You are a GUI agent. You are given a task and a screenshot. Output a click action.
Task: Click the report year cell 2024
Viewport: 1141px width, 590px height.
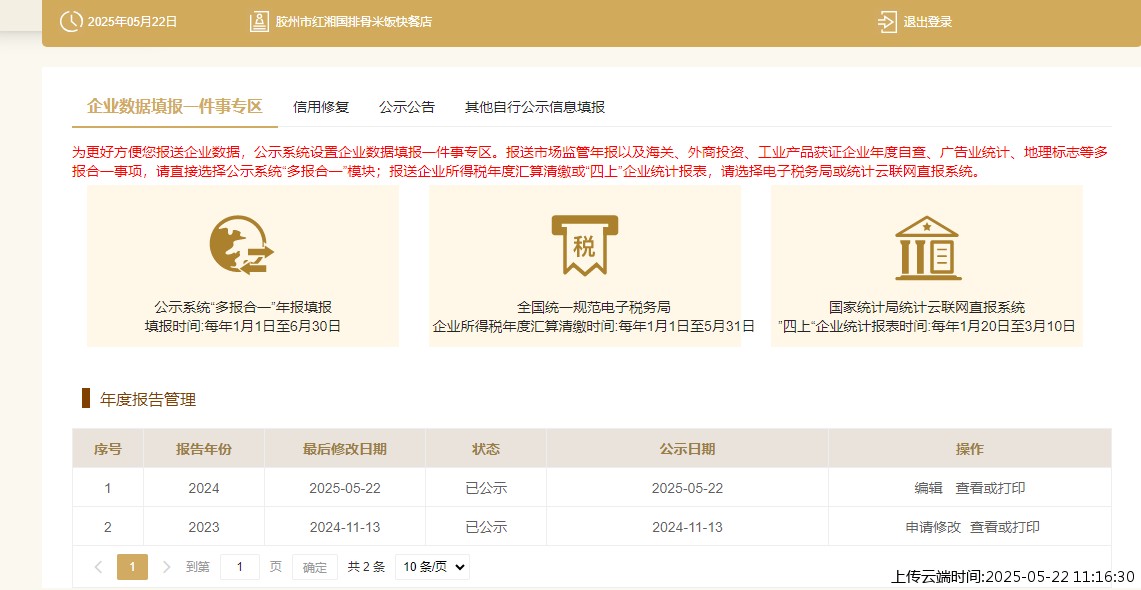(204, 487)
